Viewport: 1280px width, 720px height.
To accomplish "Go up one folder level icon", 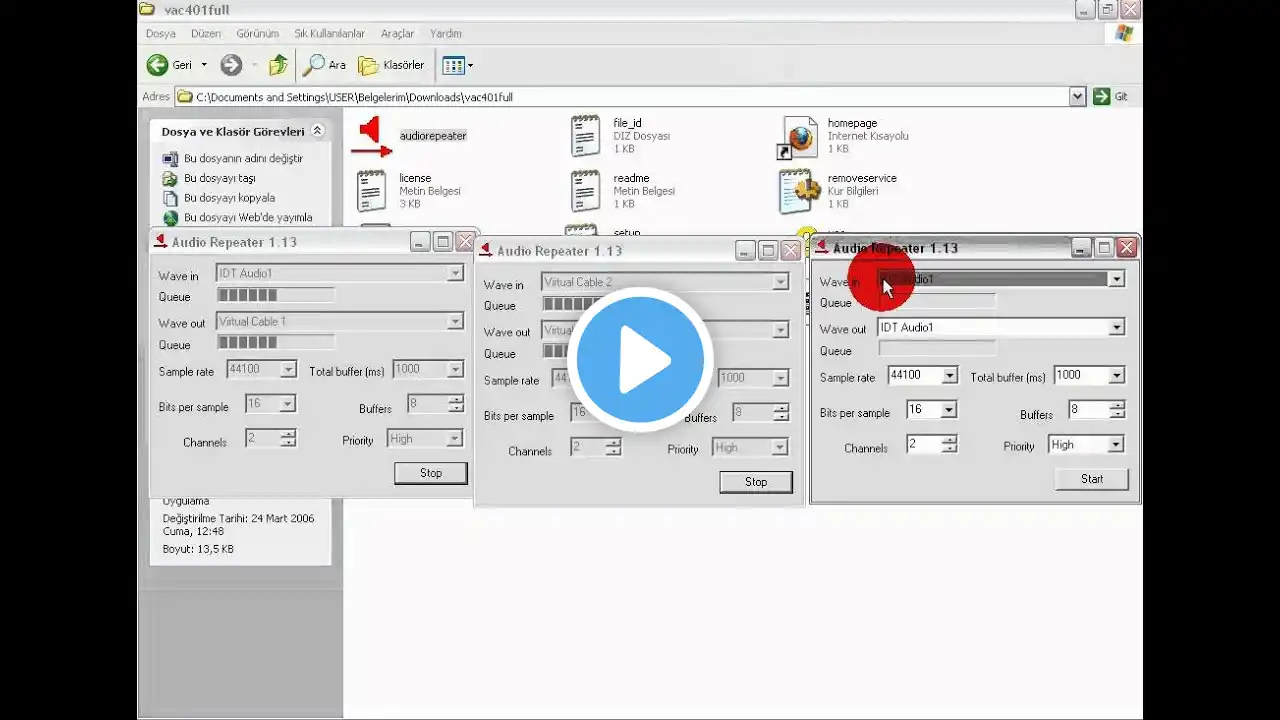I will (278, 65).
